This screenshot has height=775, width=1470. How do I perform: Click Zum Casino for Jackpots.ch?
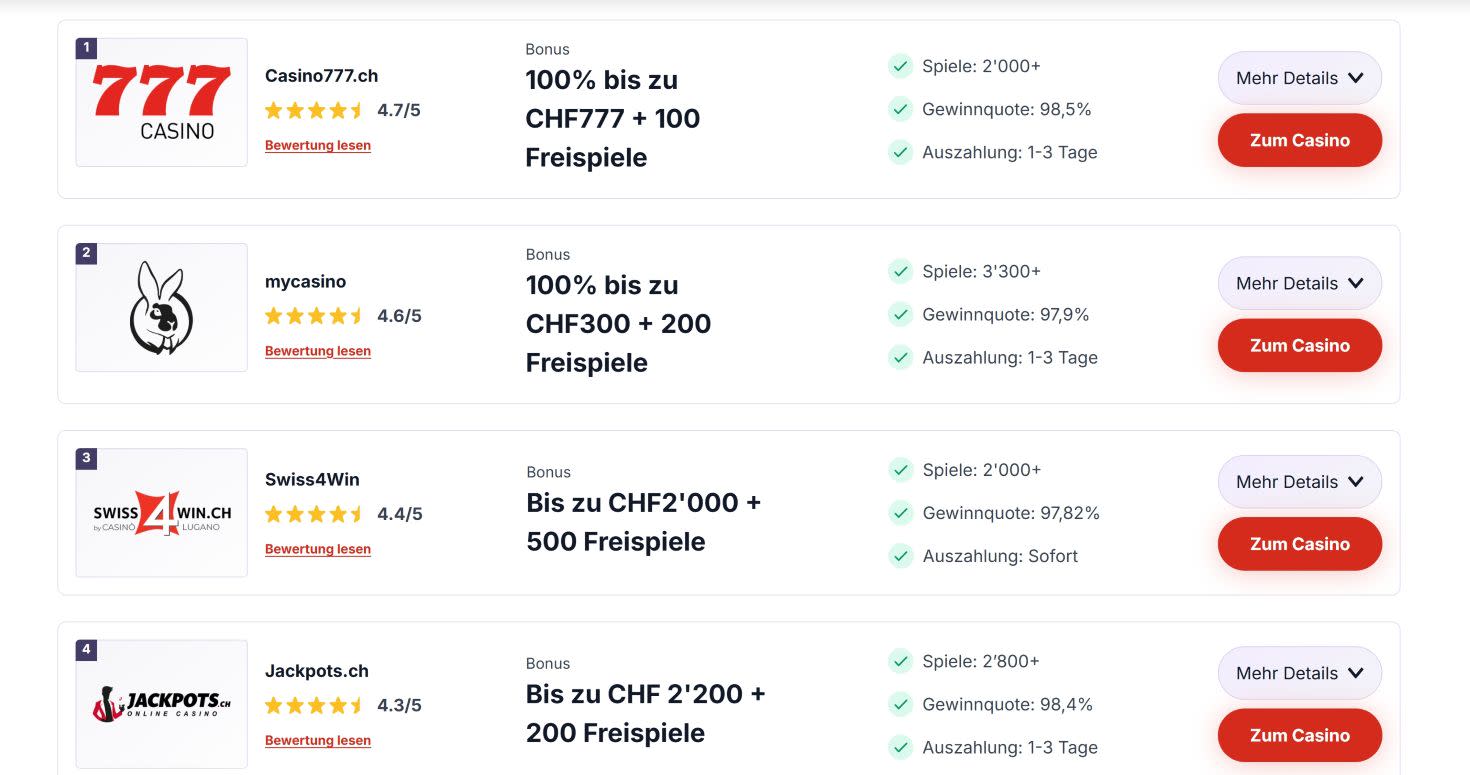1299,735
